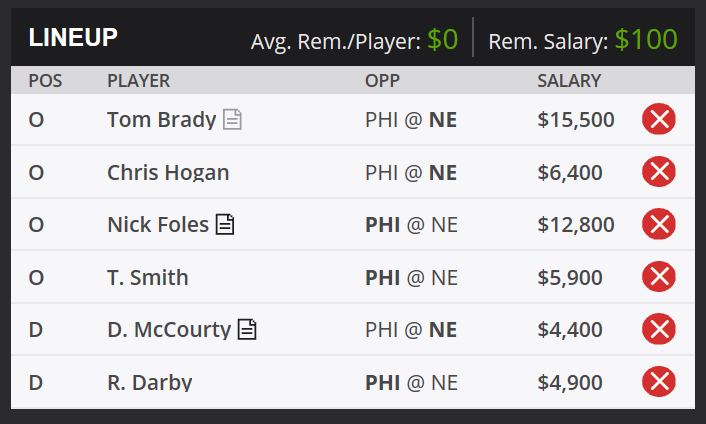
Task: Click the SALARY column header
Action: (x=569, y=81)
